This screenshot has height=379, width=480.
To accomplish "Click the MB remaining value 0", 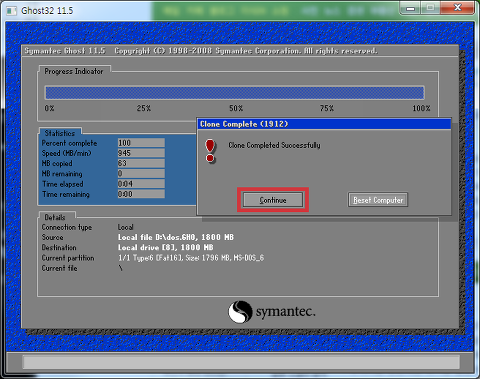I will coord(141,174).
